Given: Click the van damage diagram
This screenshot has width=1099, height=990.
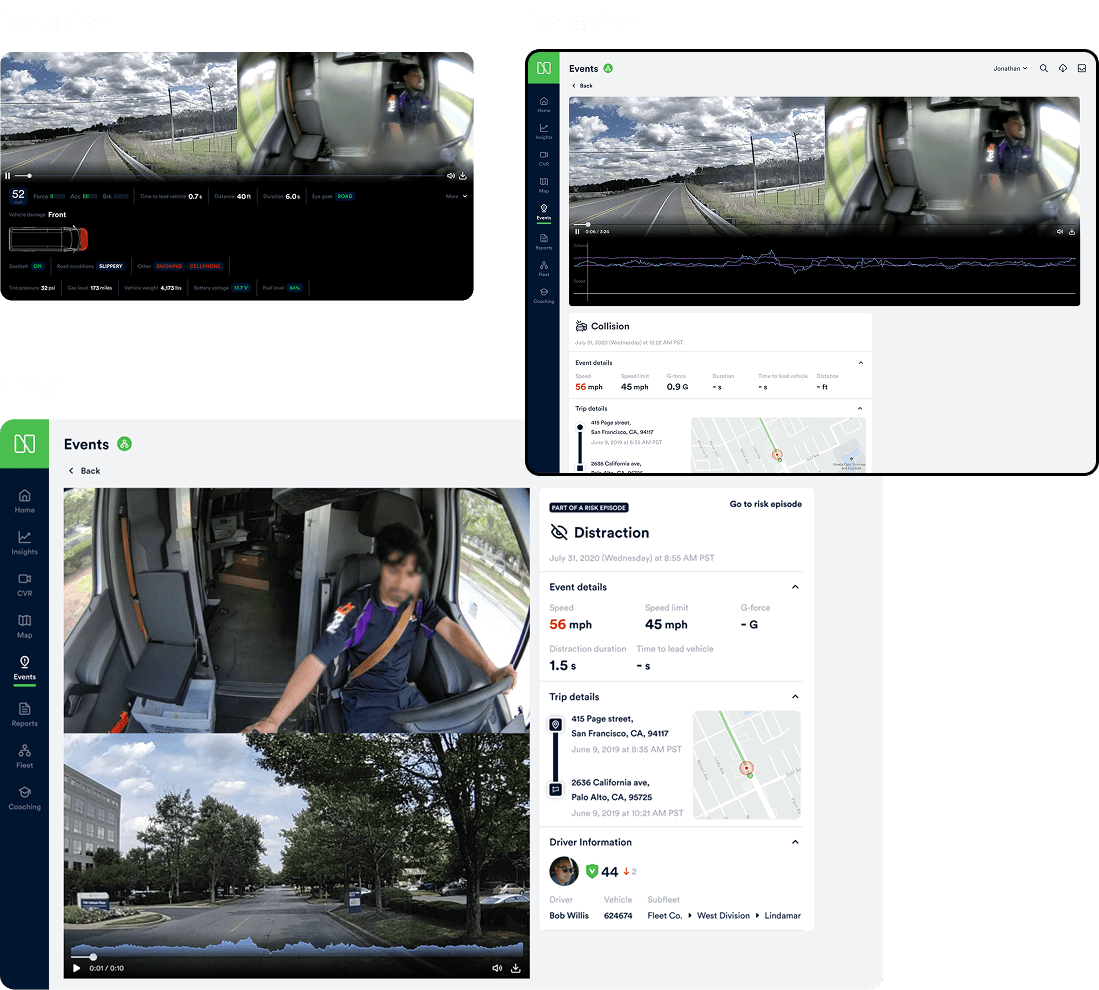Looking at the screenshot, I should point(48,239).
